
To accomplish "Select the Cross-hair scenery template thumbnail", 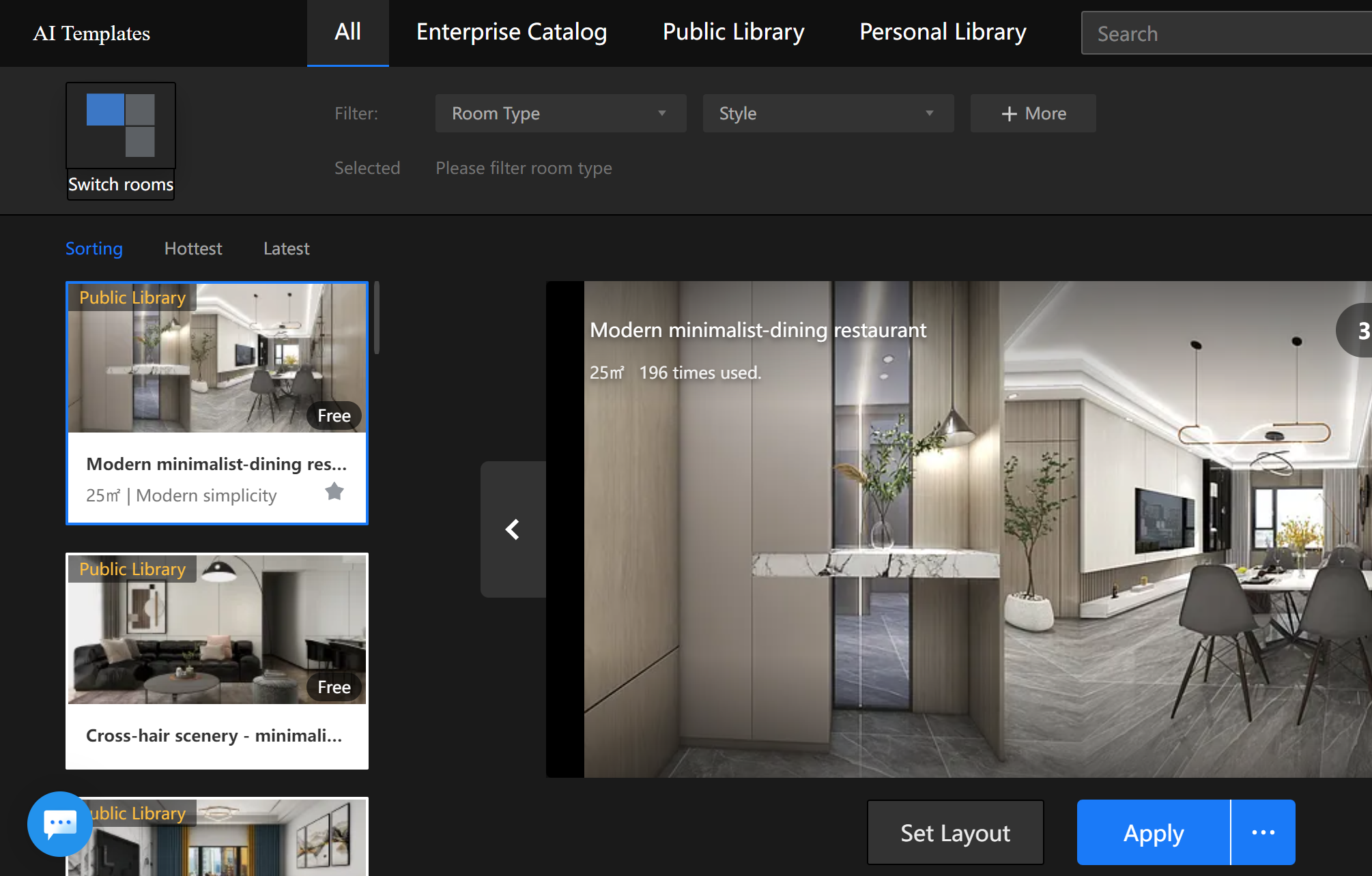I will click(x=217, y=629).
